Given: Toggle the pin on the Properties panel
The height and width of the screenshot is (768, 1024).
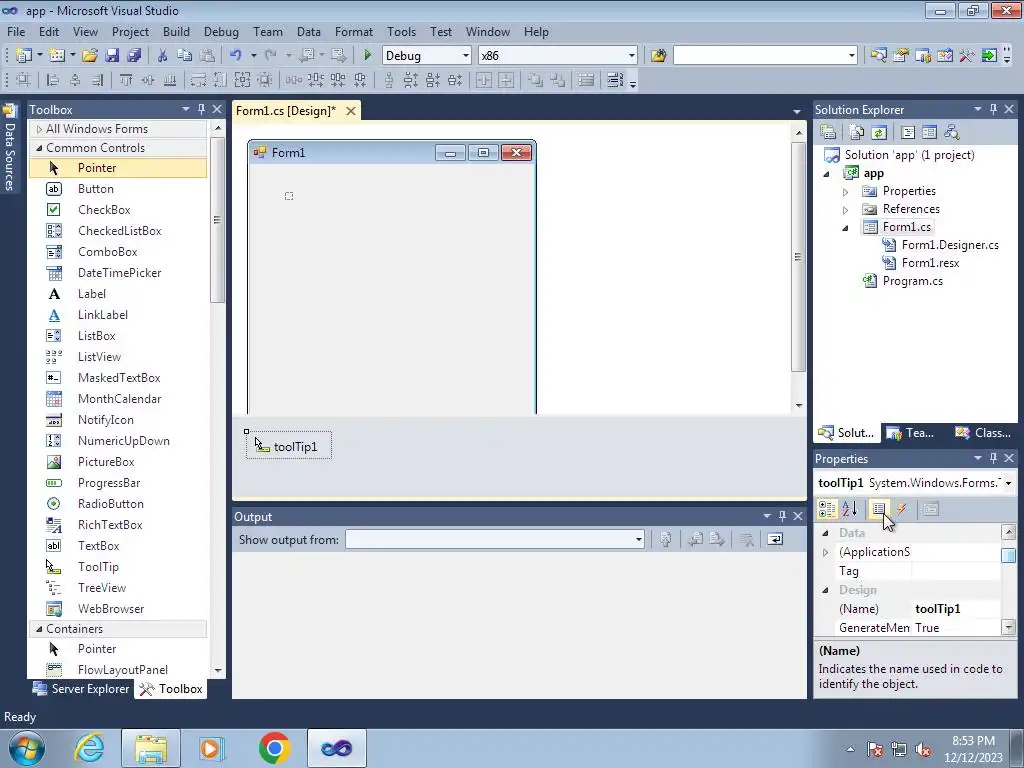Looking at the screenshot, I should click(x=993, y=458).
